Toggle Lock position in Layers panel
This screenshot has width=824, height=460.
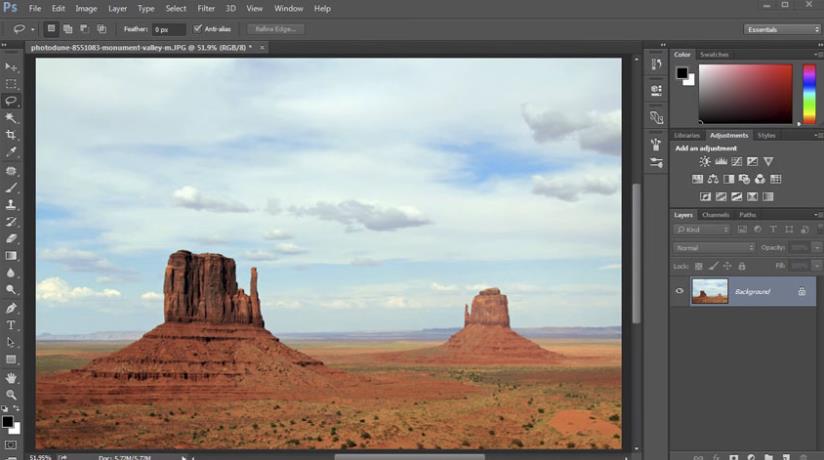(727, 267)
